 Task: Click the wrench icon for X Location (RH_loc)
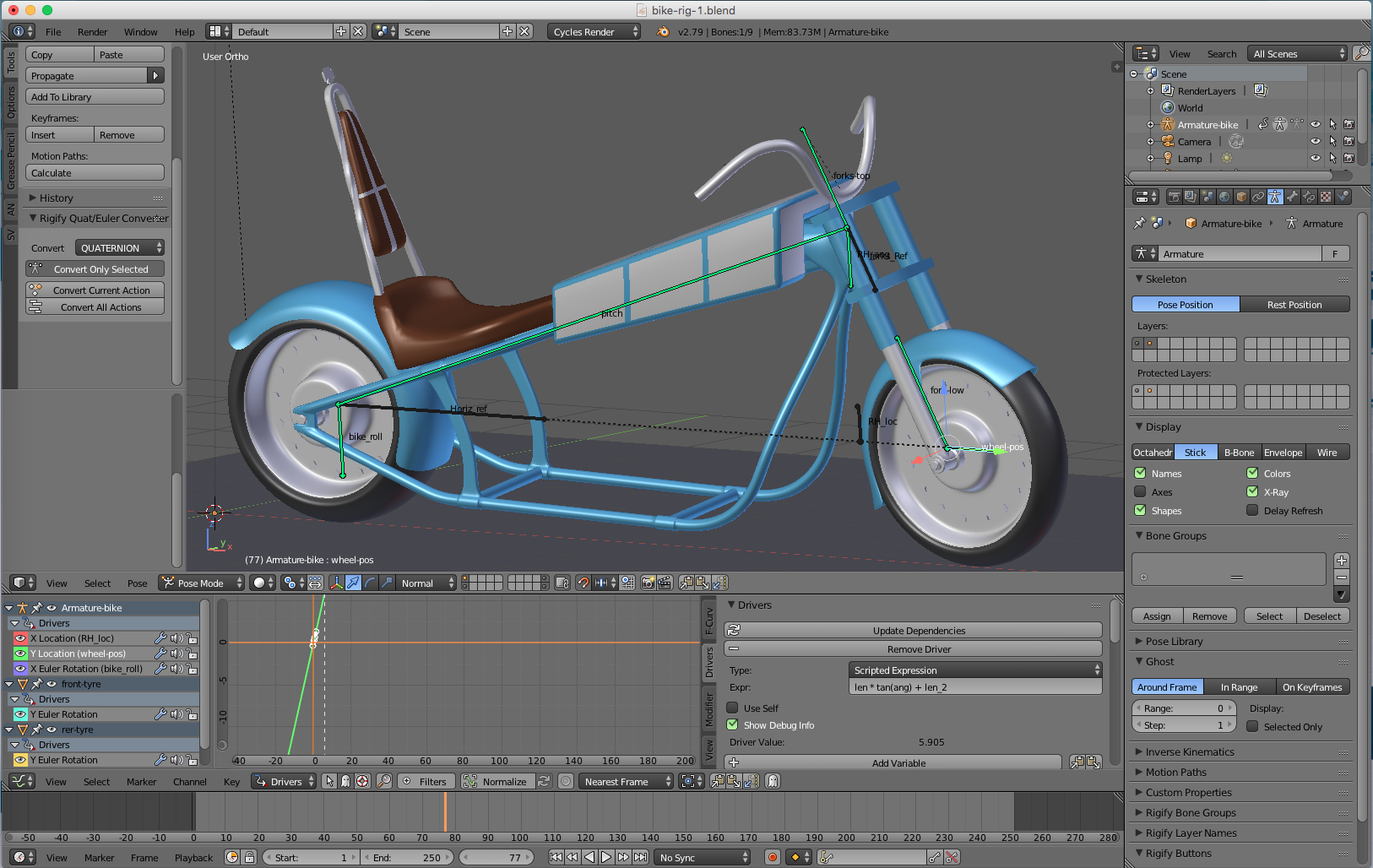point(160,638)
